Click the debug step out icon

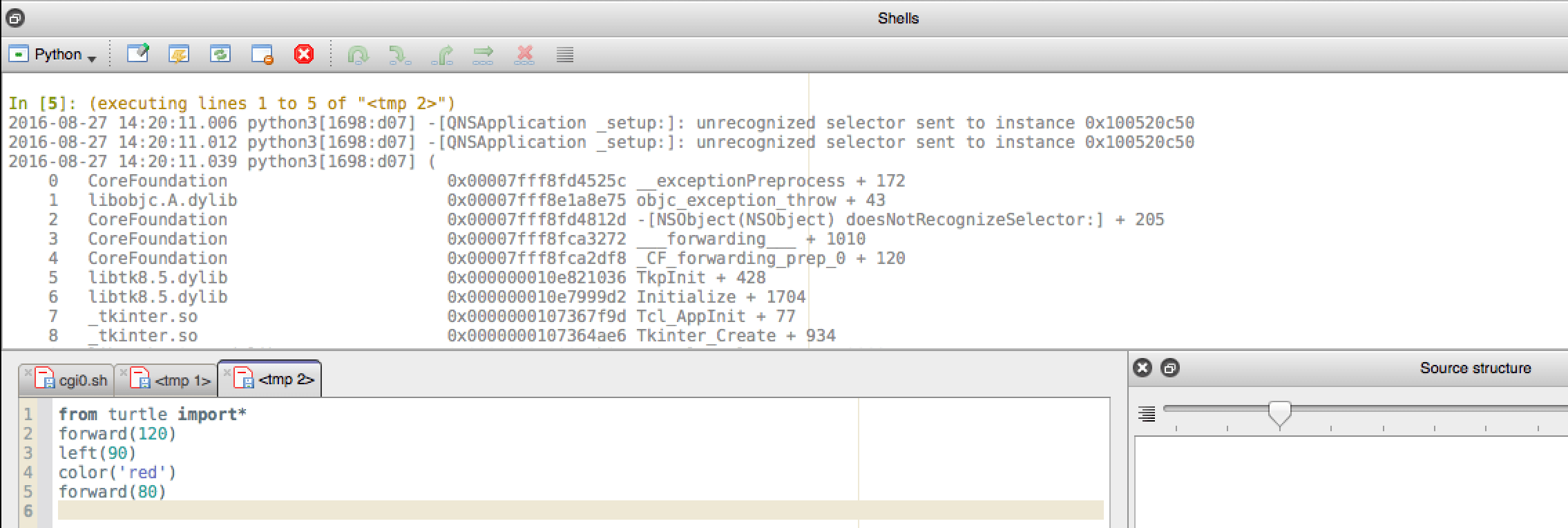[x=442, y=55]
